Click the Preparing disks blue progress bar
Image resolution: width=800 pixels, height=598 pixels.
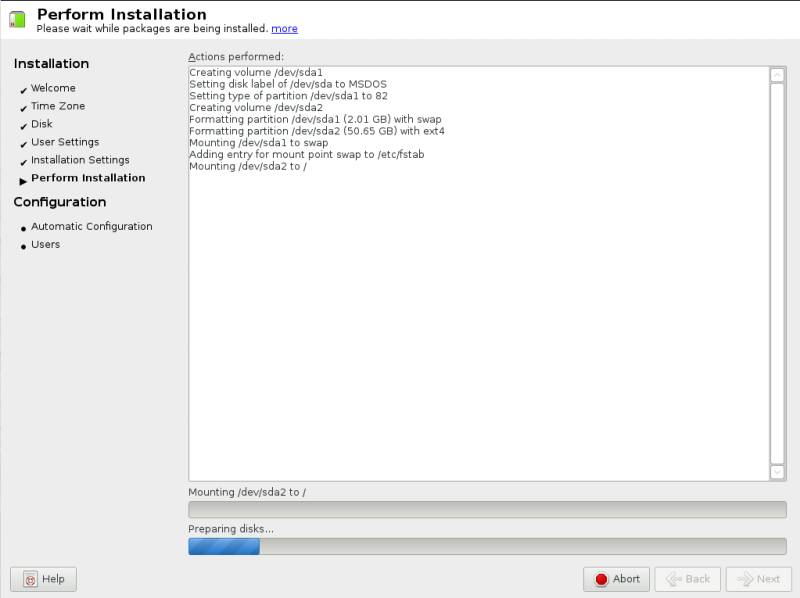click(x=487, y=546)
